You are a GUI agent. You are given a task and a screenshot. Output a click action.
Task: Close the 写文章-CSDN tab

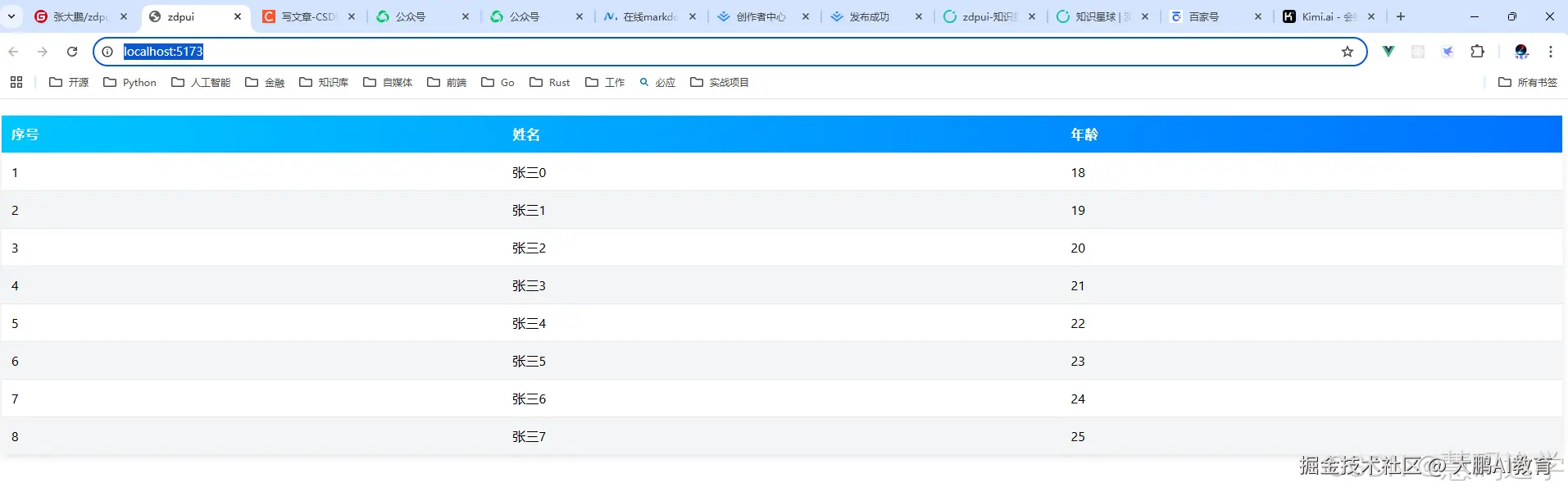coord(352,16)
